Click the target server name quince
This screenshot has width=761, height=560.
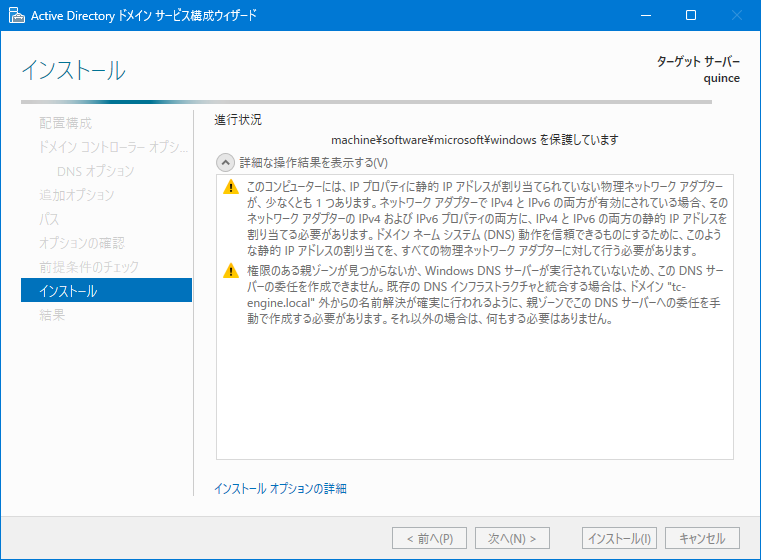pyautogui.click(x=722, y=78)
